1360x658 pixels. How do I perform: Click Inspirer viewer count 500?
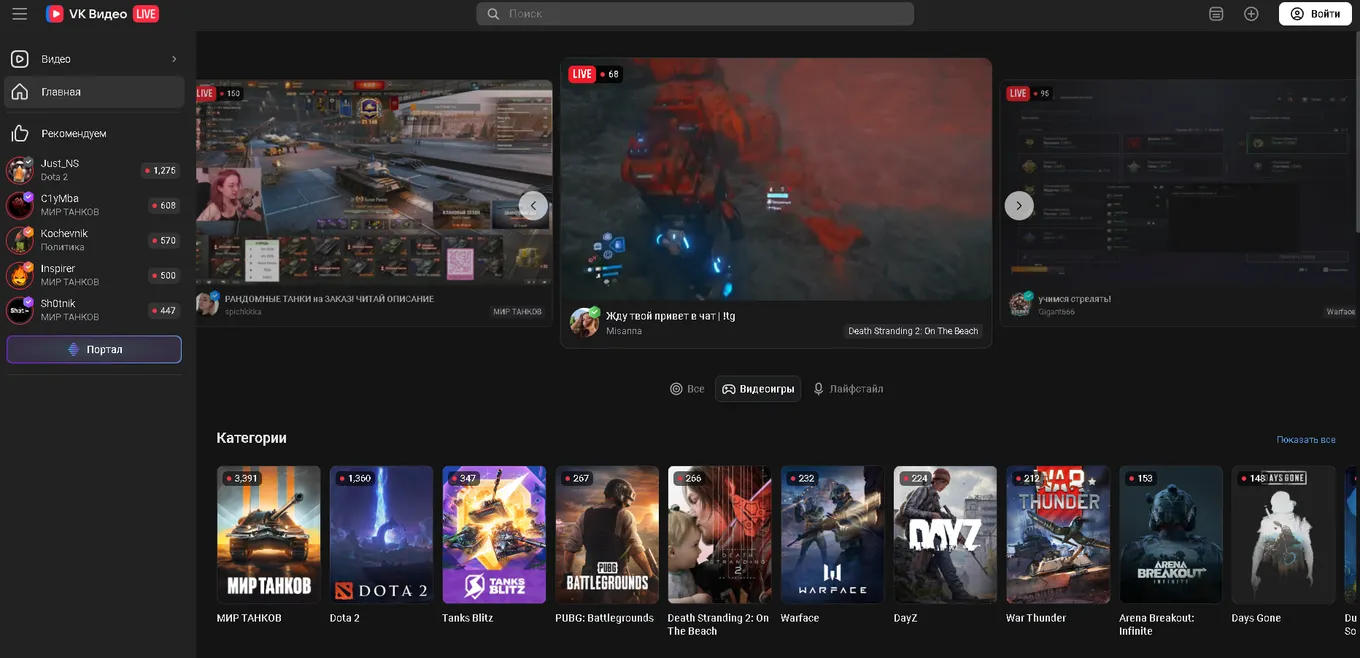[164, 276]
